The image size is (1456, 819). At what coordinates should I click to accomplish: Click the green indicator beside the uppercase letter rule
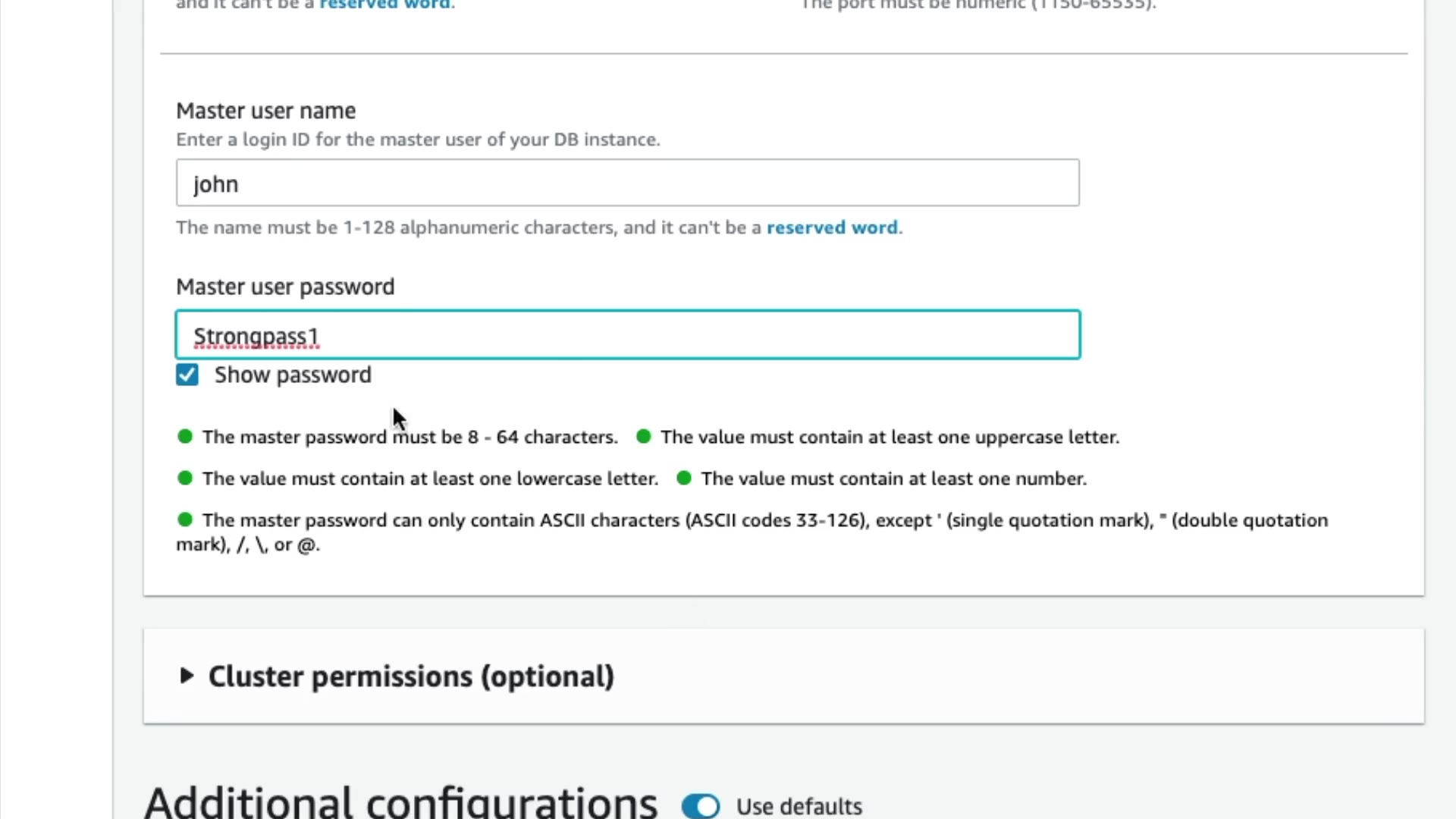pos(644,436)
